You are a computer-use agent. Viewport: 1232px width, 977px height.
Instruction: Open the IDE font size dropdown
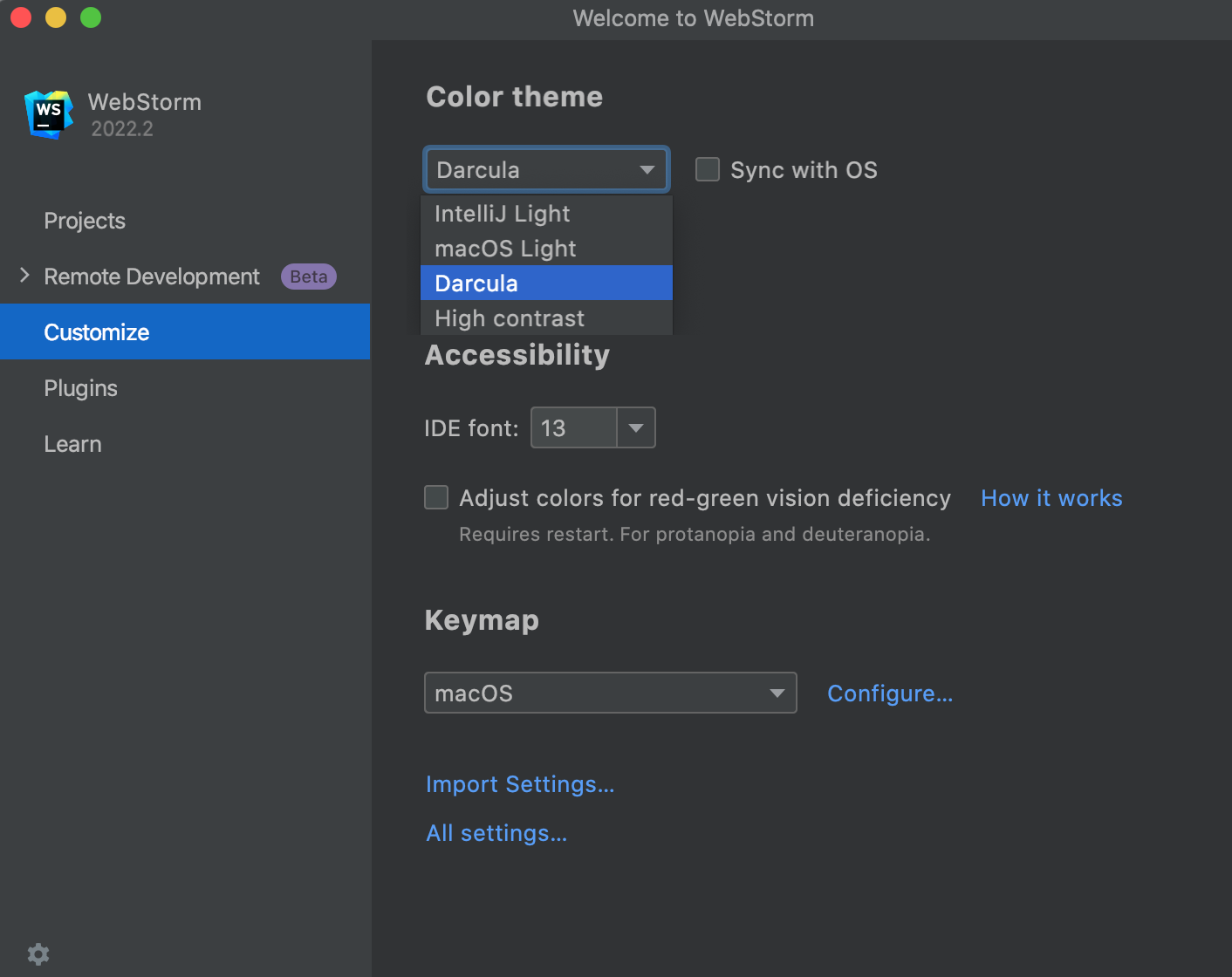[x=636, y=427]
